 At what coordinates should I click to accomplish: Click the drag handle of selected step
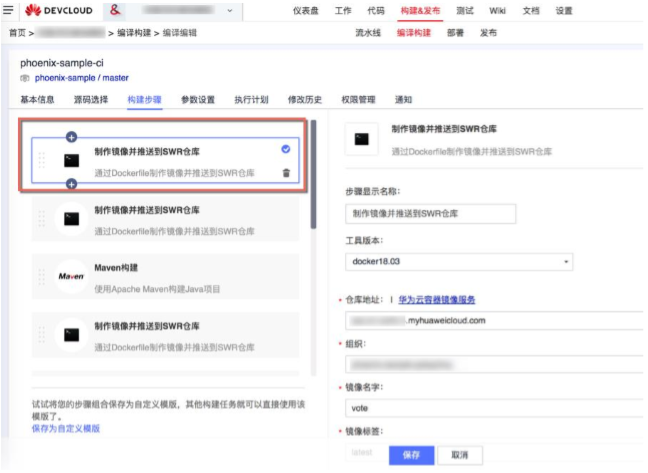(41, 160)
